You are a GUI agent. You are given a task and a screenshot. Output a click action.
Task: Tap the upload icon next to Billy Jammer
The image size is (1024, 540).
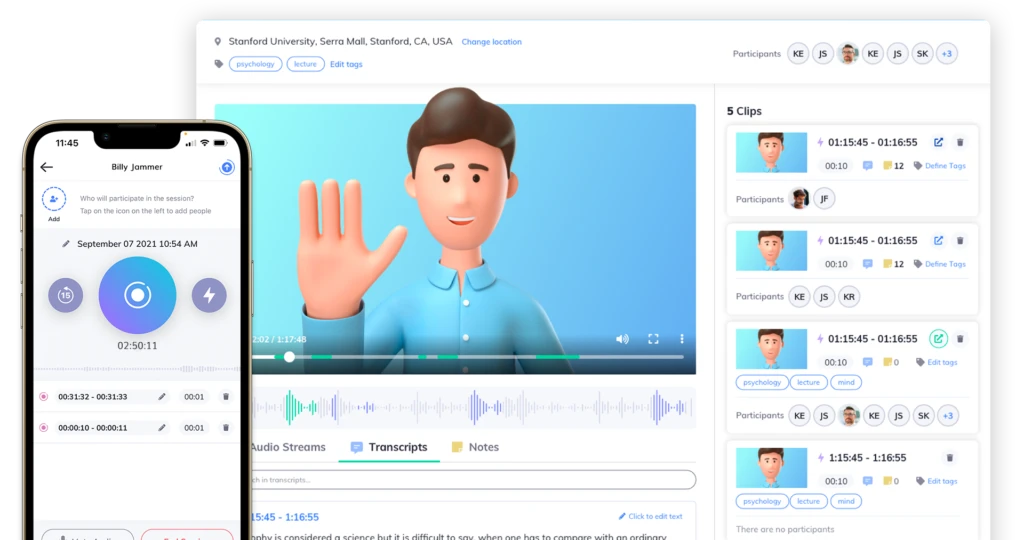[x=227, y=168]
